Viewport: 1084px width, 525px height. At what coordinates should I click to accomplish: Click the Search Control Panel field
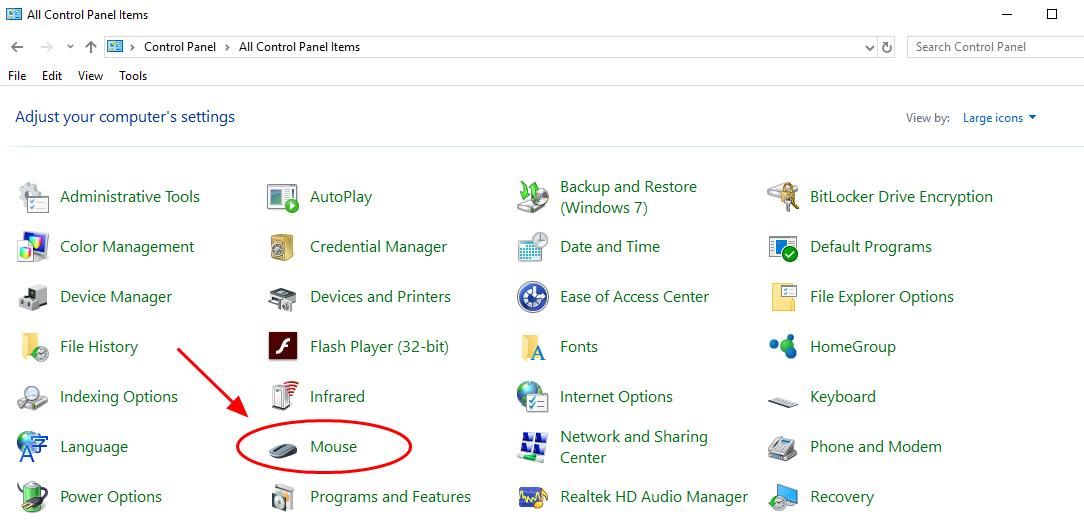996,47
